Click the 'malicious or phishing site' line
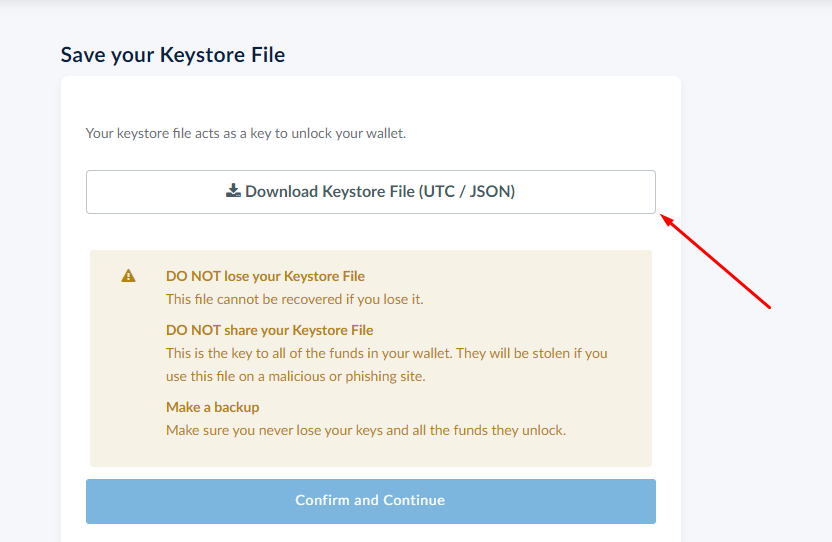 (296, 376)
